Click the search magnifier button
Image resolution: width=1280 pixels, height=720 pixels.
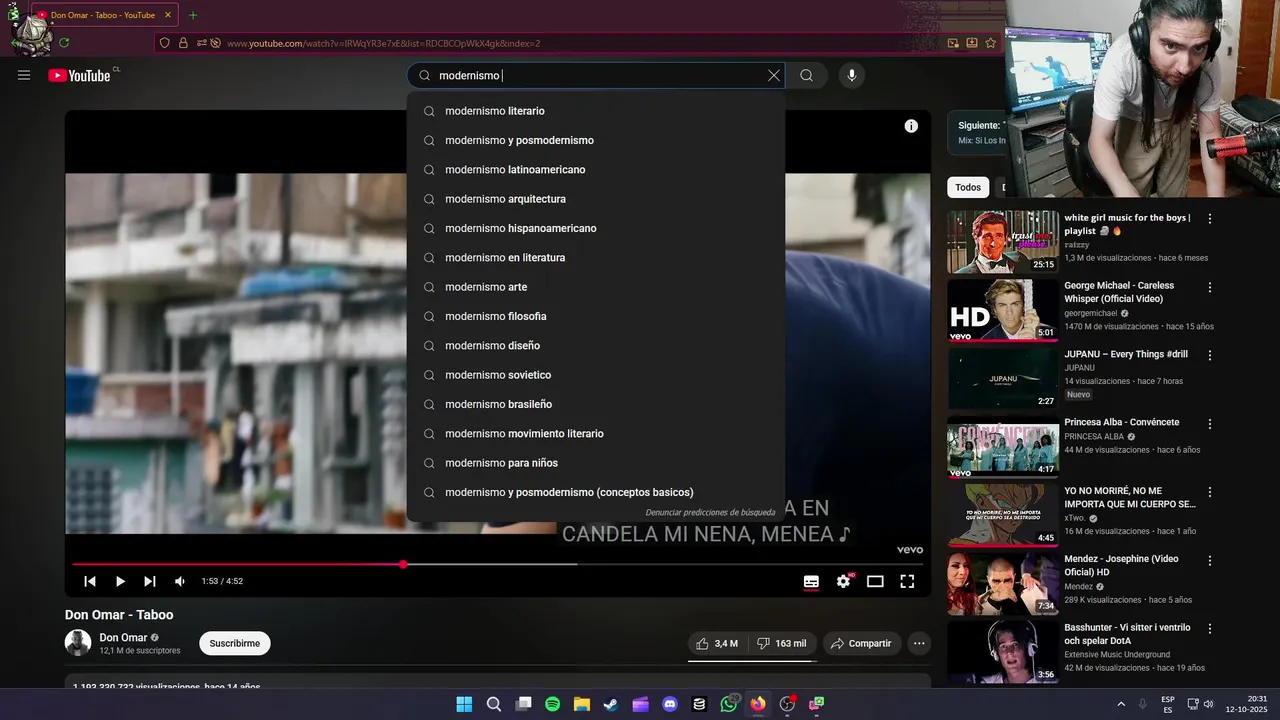[x=806, y=75]
